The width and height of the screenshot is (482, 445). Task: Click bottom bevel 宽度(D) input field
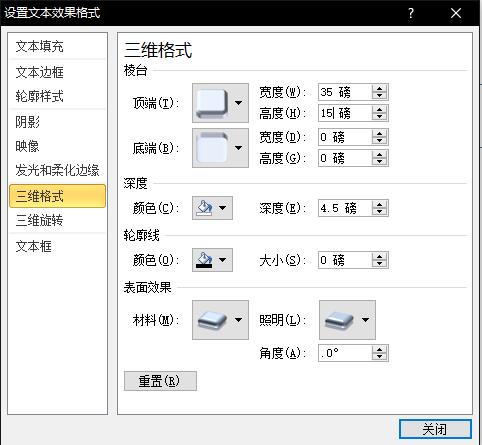345,137
